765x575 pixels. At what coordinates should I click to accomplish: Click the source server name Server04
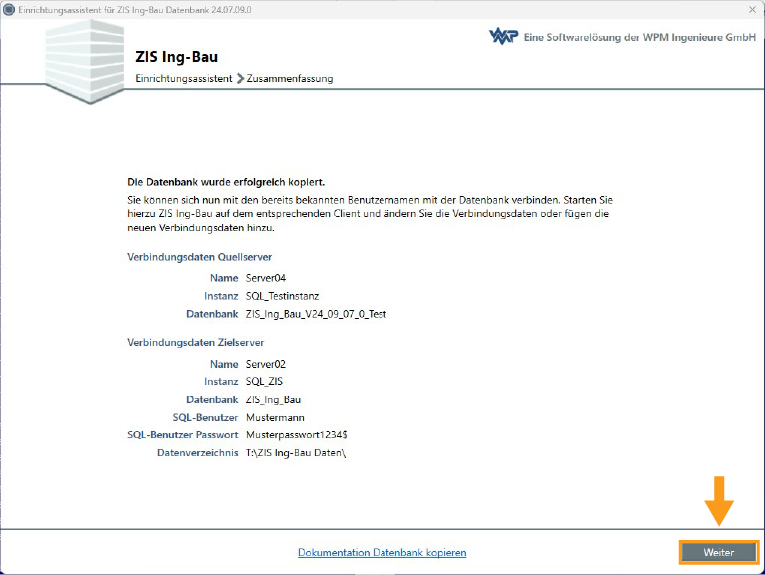coord(266,278)
